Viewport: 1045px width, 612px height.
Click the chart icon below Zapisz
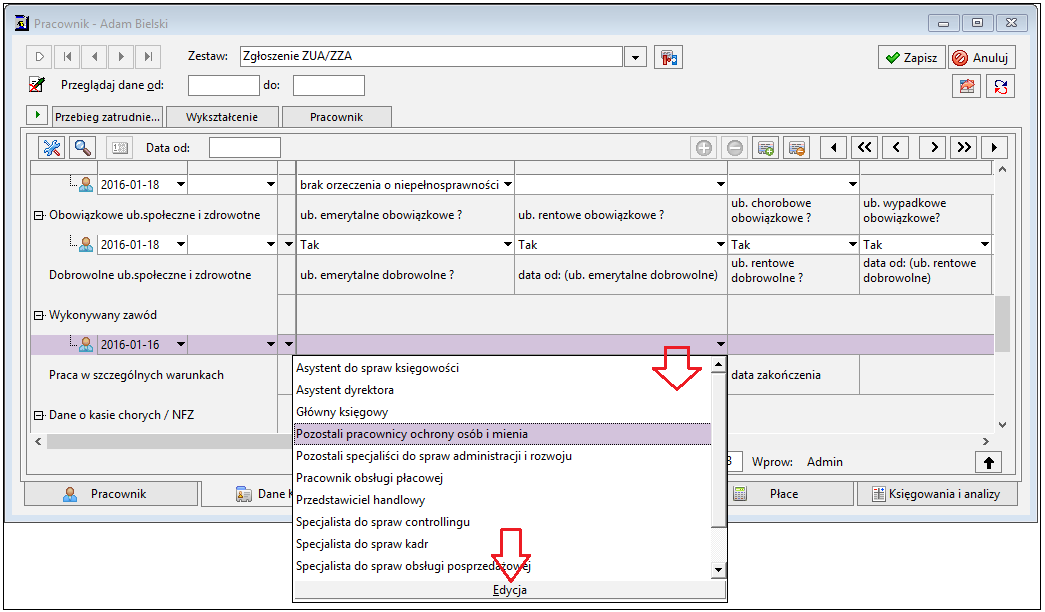click(966, 86)
